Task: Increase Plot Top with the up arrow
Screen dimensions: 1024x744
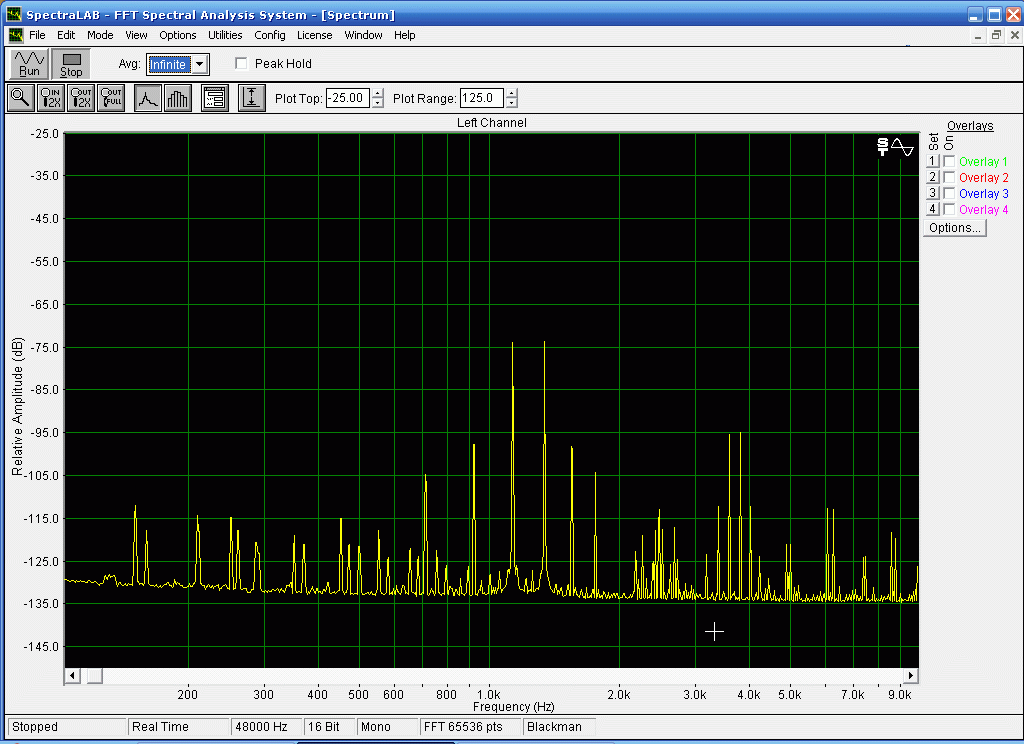Action: coord(377,94)
